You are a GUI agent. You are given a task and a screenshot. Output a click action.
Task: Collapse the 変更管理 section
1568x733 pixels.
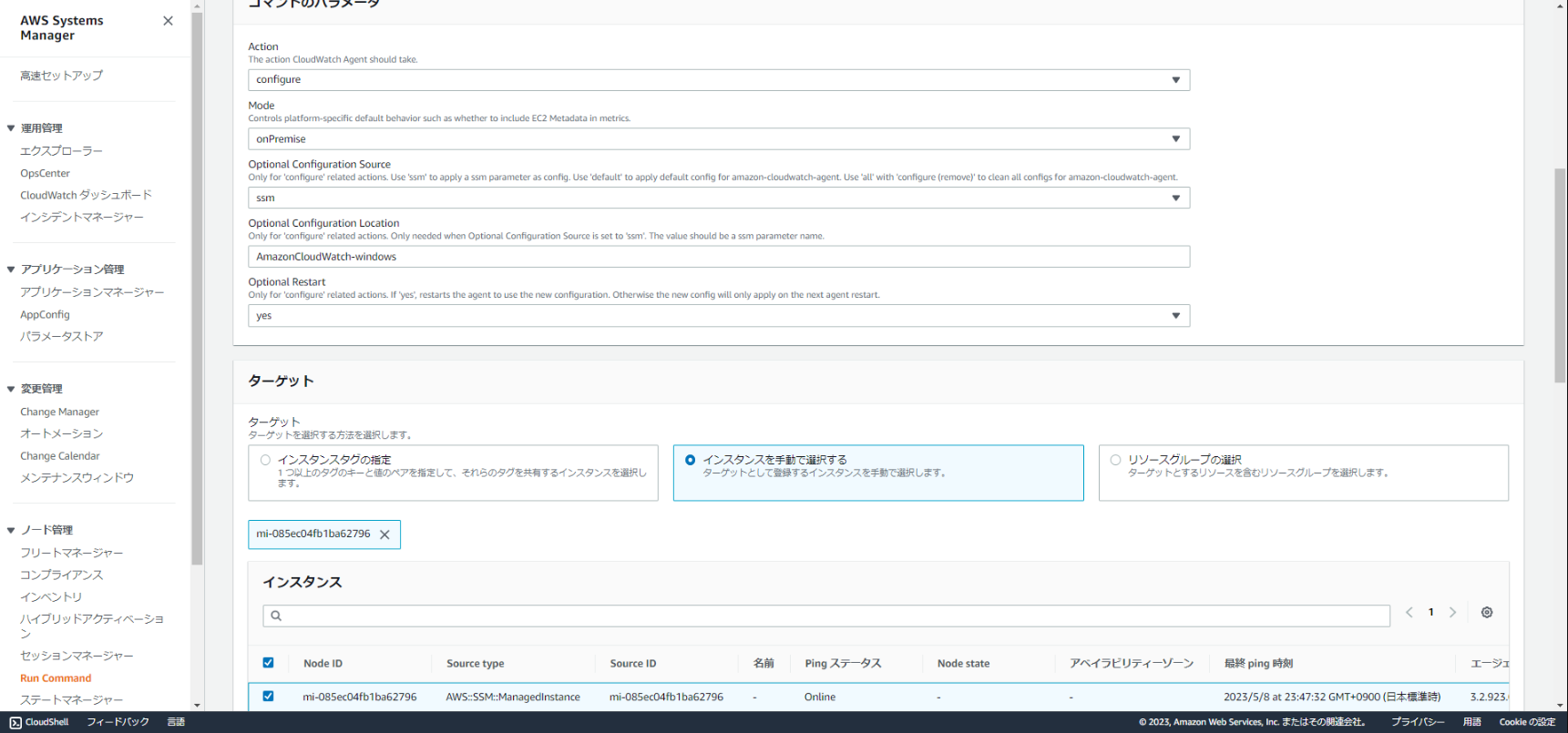click(x=11, y=389)
